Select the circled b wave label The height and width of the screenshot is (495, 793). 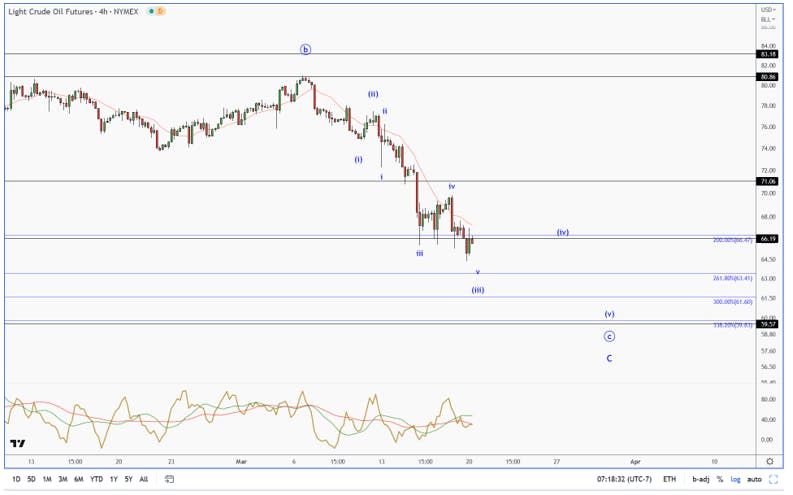pyautogui.click(x=305, y=49)
